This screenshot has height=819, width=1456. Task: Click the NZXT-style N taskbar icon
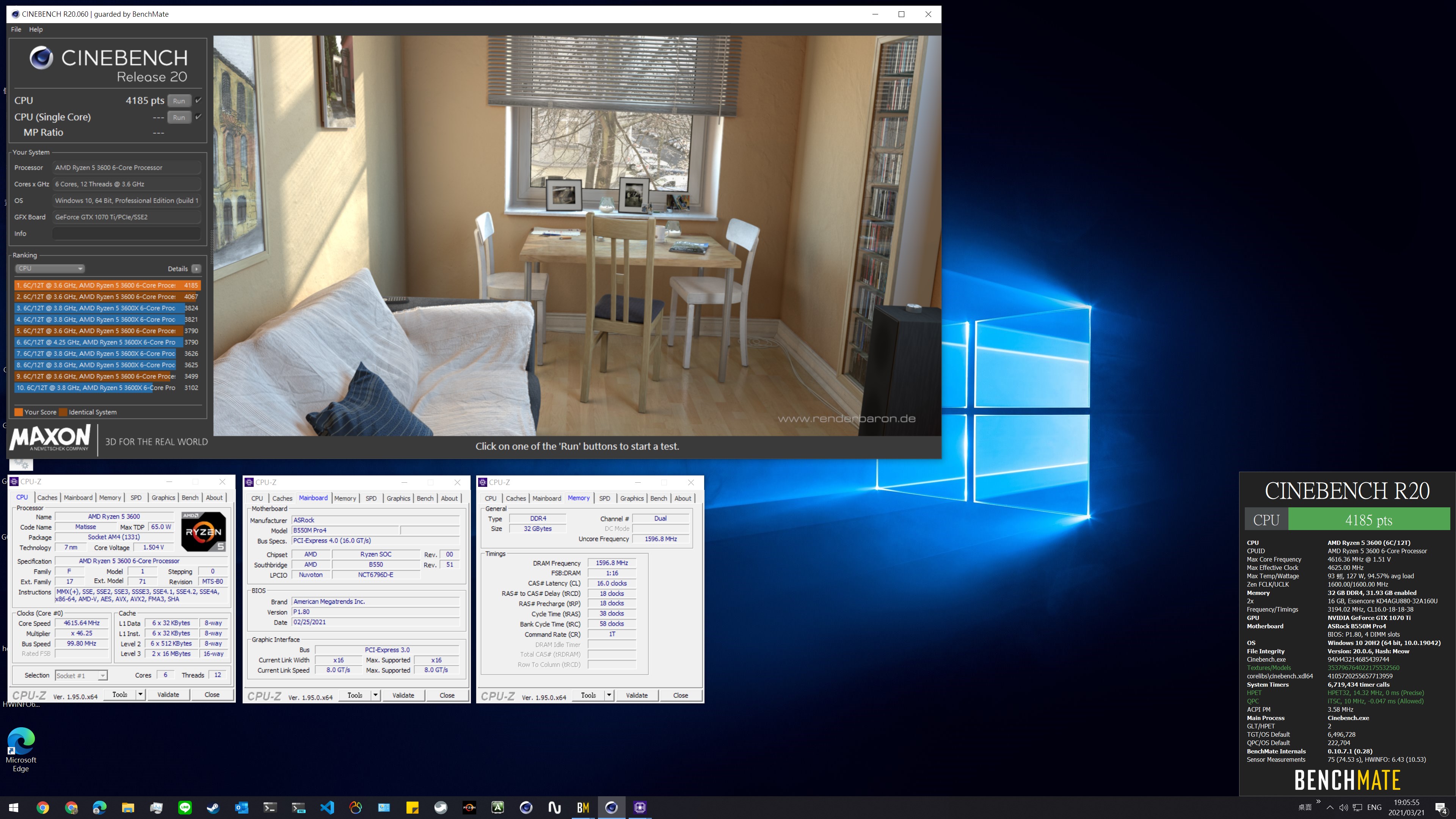click(554, 808)
